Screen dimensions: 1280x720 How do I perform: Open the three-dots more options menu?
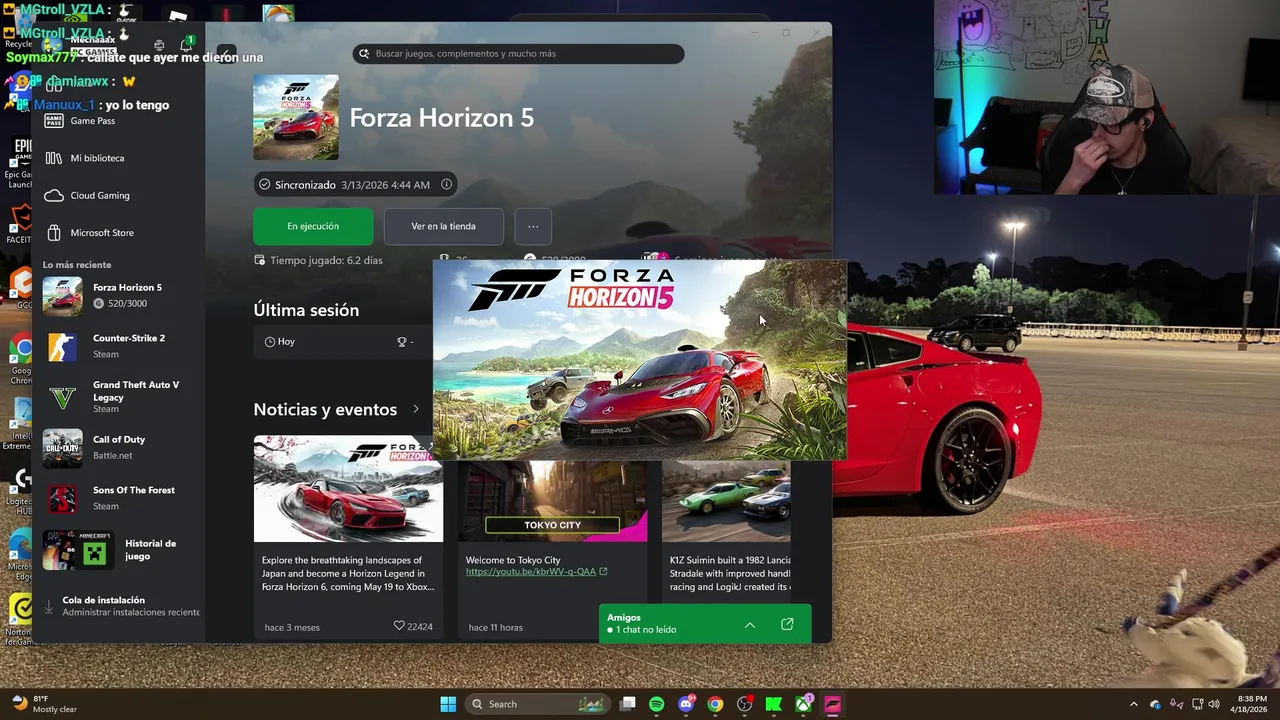tap(533, 226)
